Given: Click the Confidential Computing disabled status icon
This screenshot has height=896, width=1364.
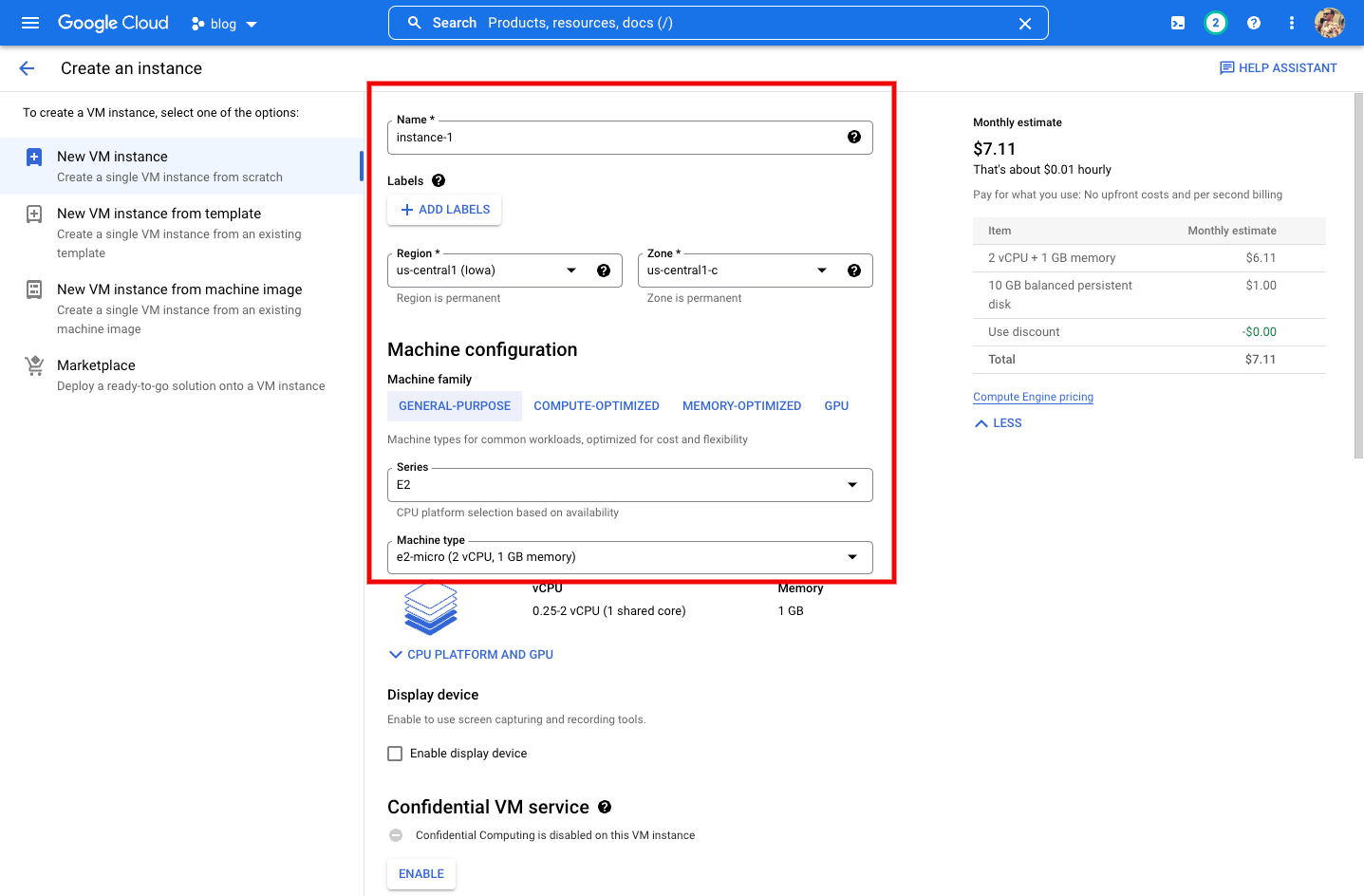Looking at the screenshot, I should click(396, 835).
